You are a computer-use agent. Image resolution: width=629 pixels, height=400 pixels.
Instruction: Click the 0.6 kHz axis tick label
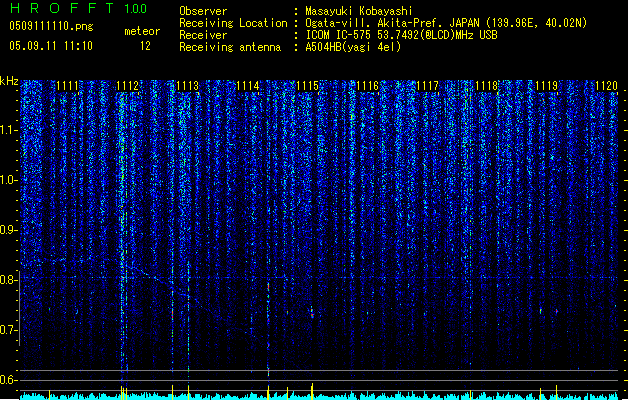(9, 380)
